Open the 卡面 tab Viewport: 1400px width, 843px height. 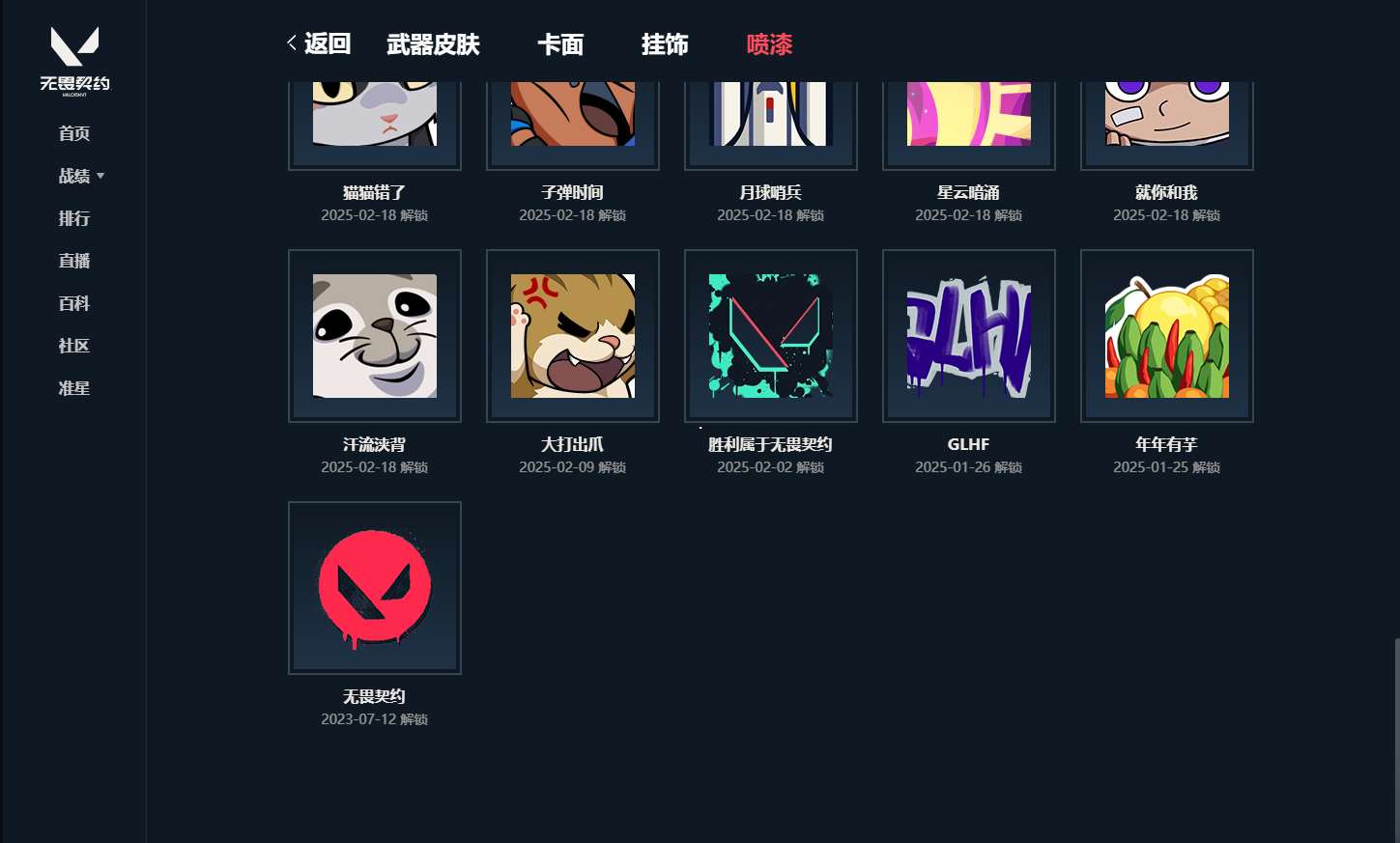pyautogui.click(x=560, y=44)
